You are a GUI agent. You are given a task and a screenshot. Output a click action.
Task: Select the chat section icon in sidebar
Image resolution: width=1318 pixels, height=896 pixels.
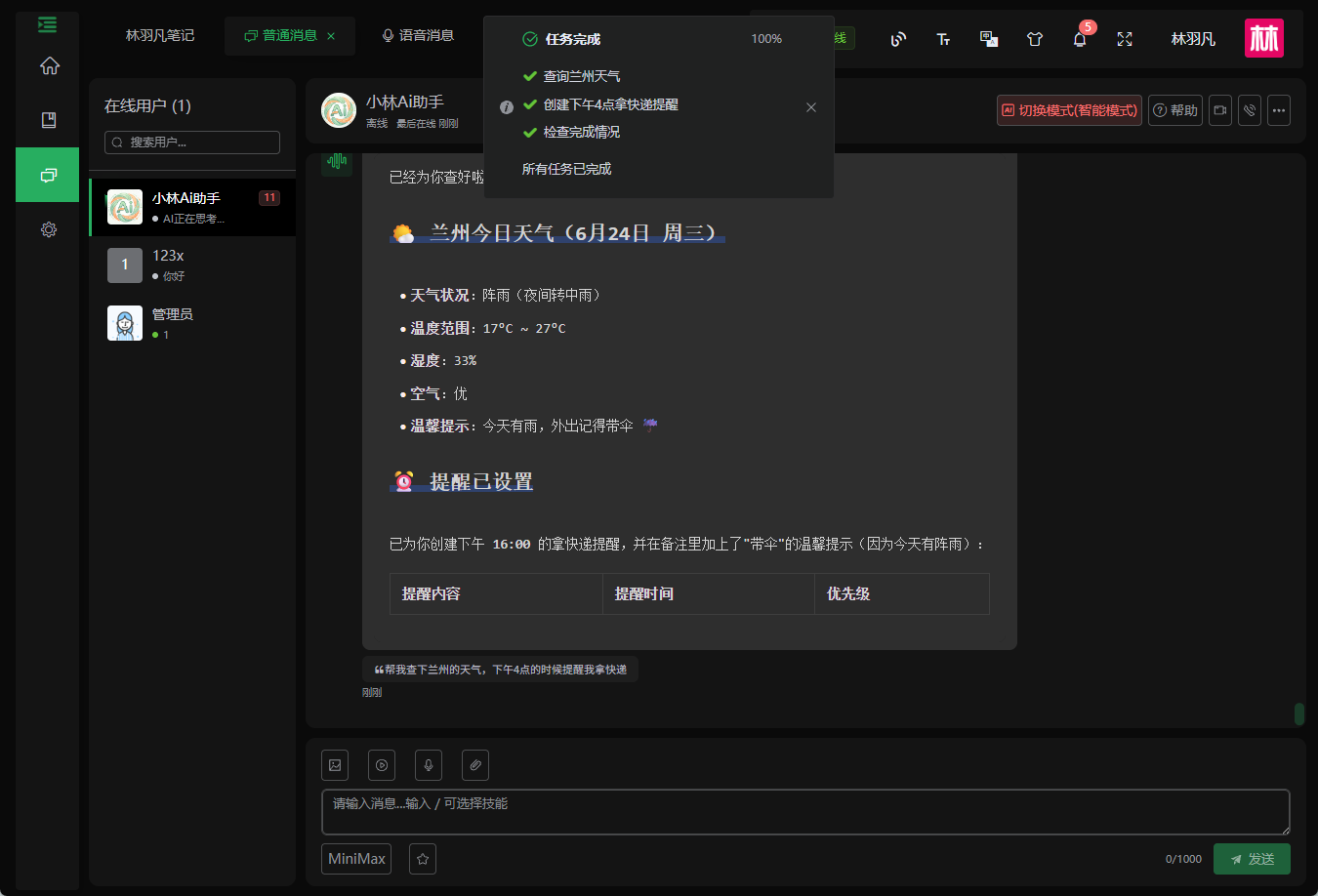(48, 175)
